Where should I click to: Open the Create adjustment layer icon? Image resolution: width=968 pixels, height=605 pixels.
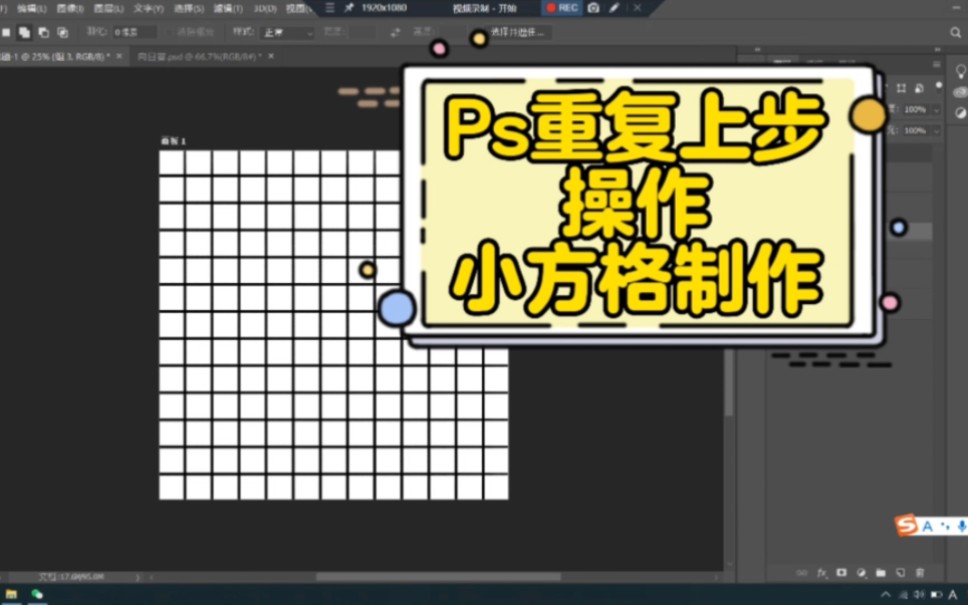863,573
